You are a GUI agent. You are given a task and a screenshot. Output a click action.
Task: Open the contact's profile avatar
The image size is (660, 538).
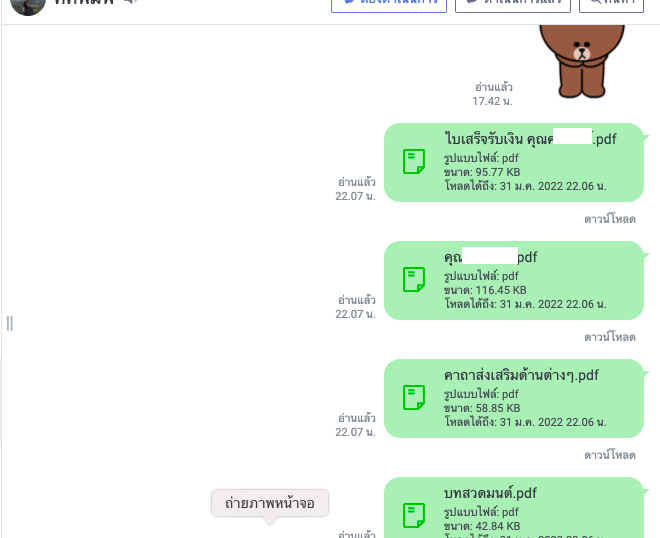coord(28,6)
